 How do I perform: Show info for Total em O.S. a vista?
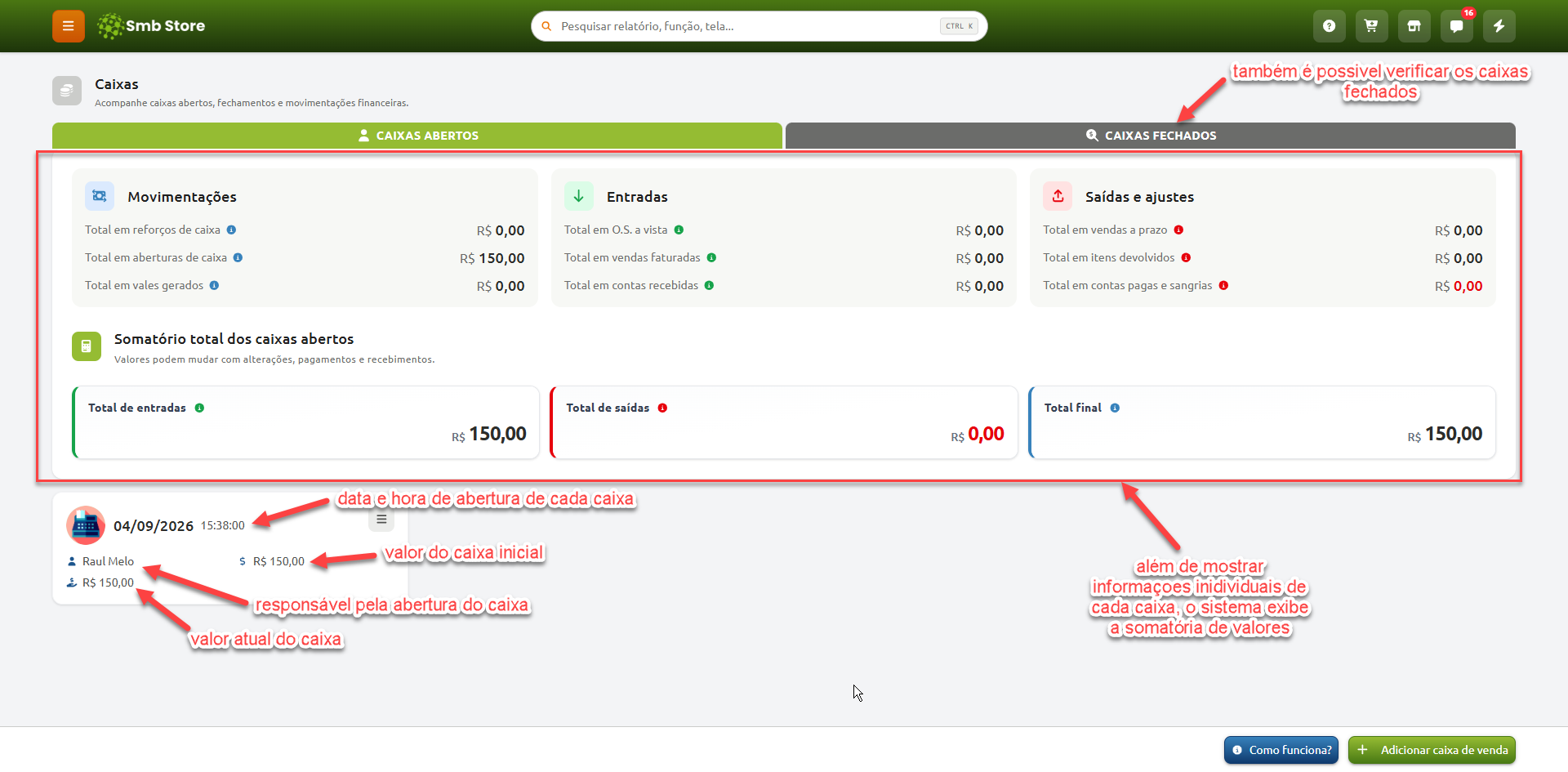click(679, 230)
